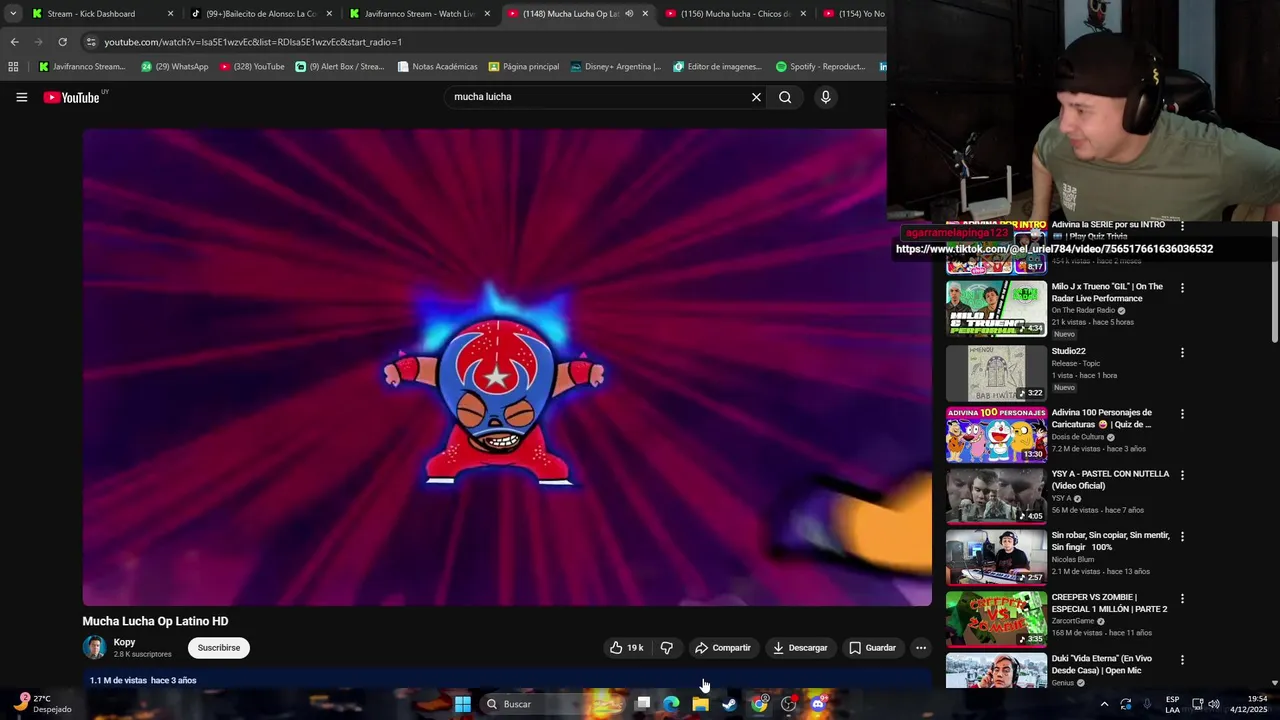Viewport: 1280px width, 720px height.
Task: Save the video with Guardar
Action: pyautogui.click(x=873, y=648)
